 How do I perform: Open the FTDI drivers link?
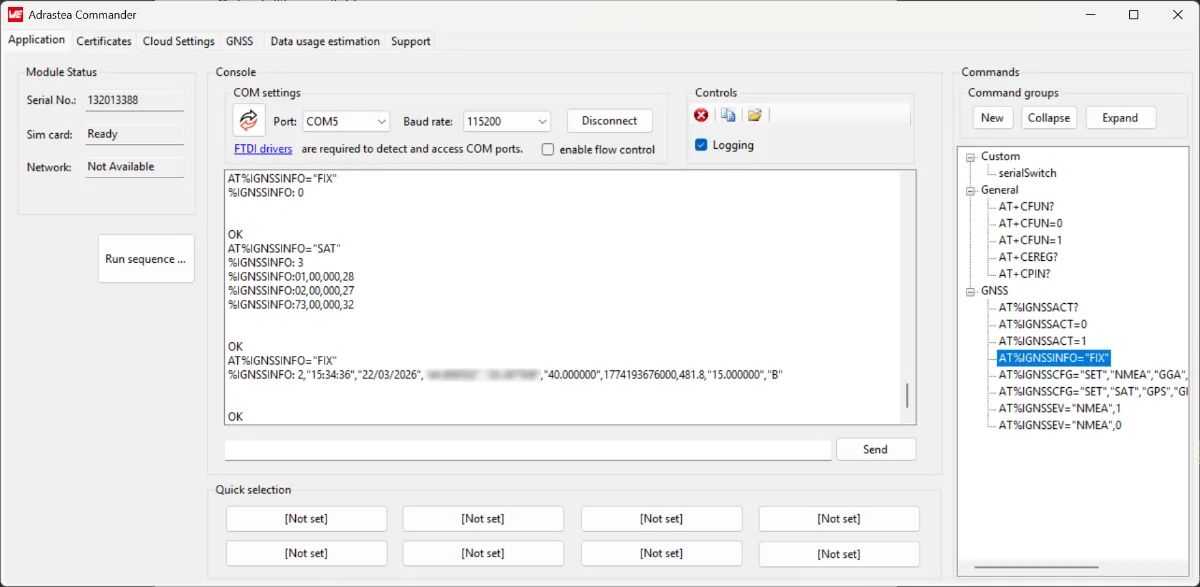(x=263, y=149)
